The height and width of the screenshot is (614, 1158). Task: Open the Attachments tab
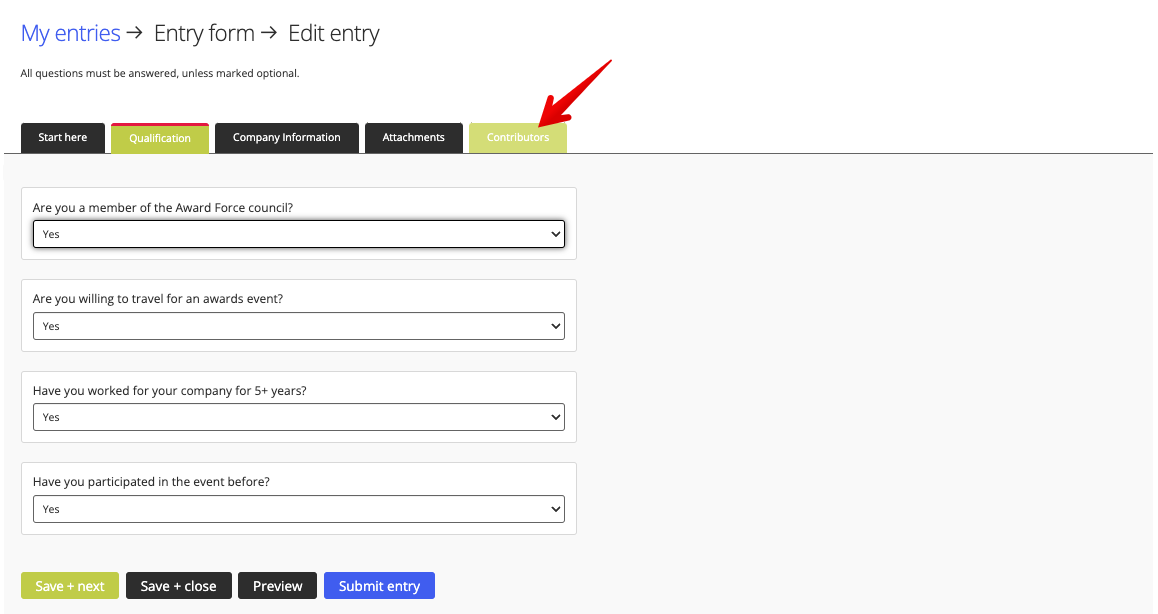tap(413, 137)
